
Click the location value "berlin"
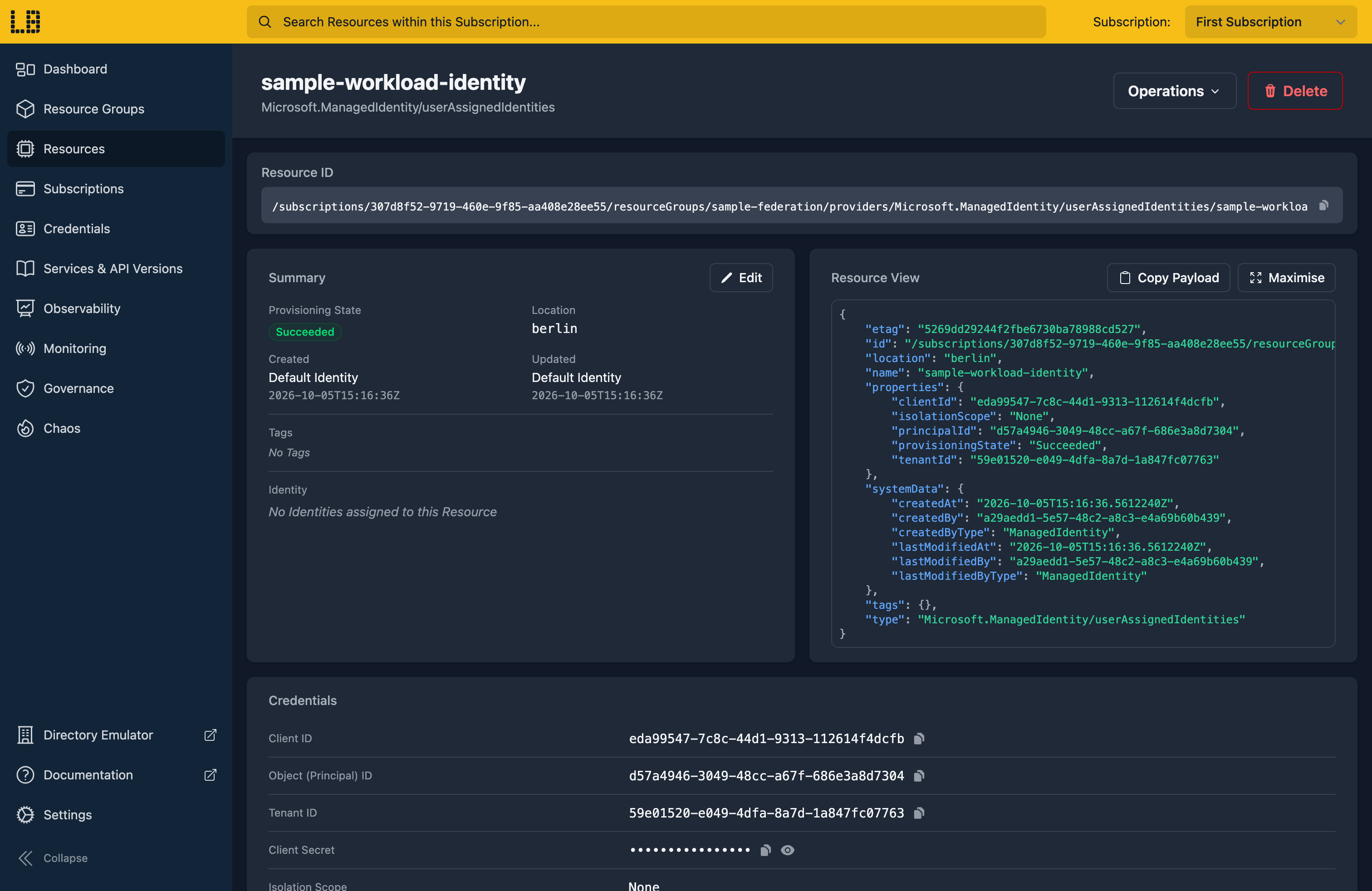point(554,328)
